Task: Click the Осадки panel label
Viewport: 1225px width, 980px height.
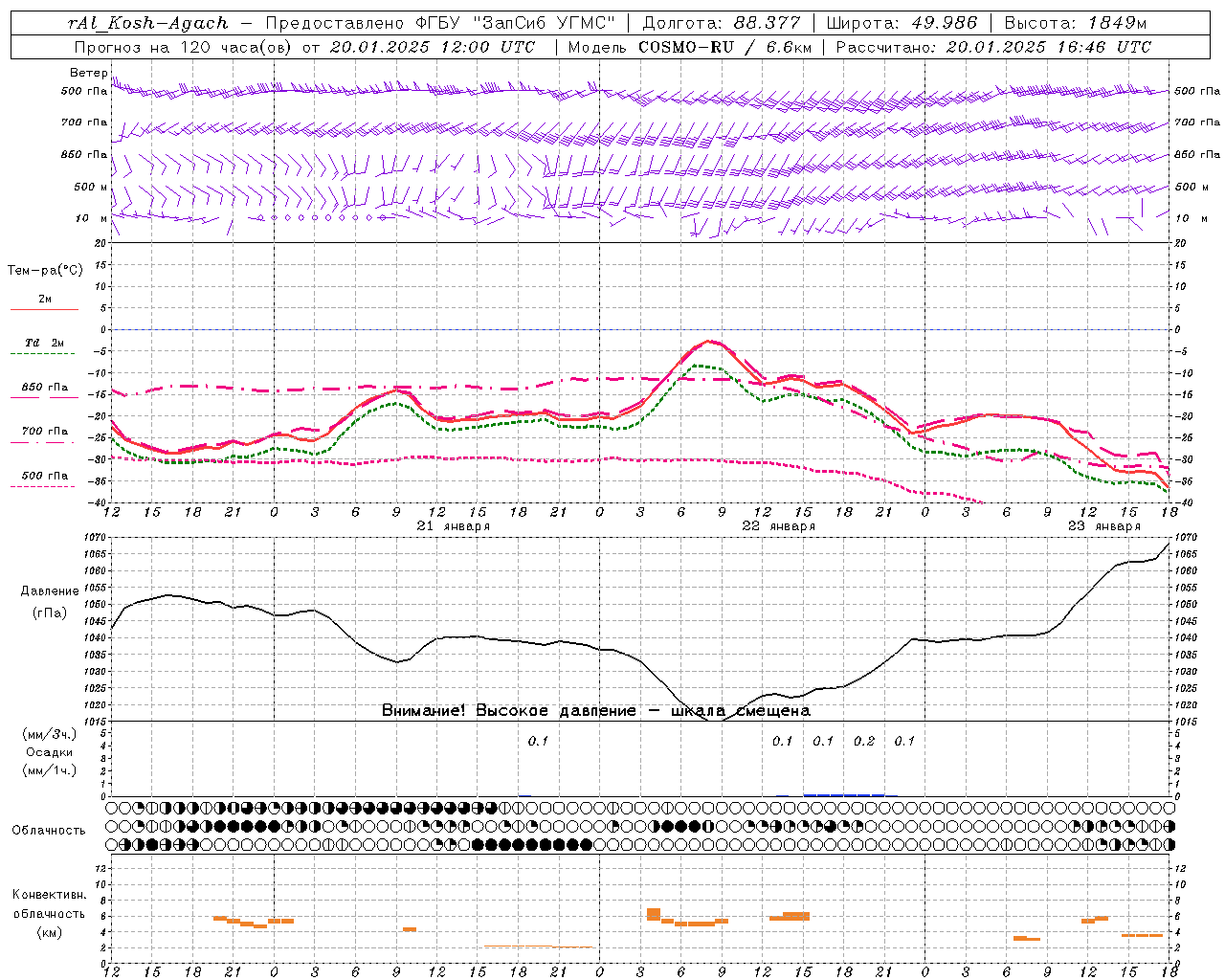Action: coord(49,752)
